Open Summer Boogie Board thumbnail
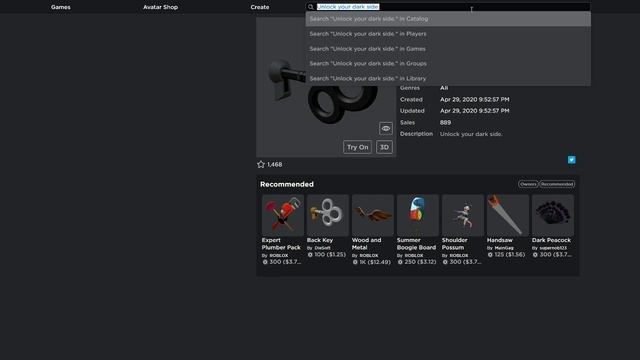 tap(418, 215)
